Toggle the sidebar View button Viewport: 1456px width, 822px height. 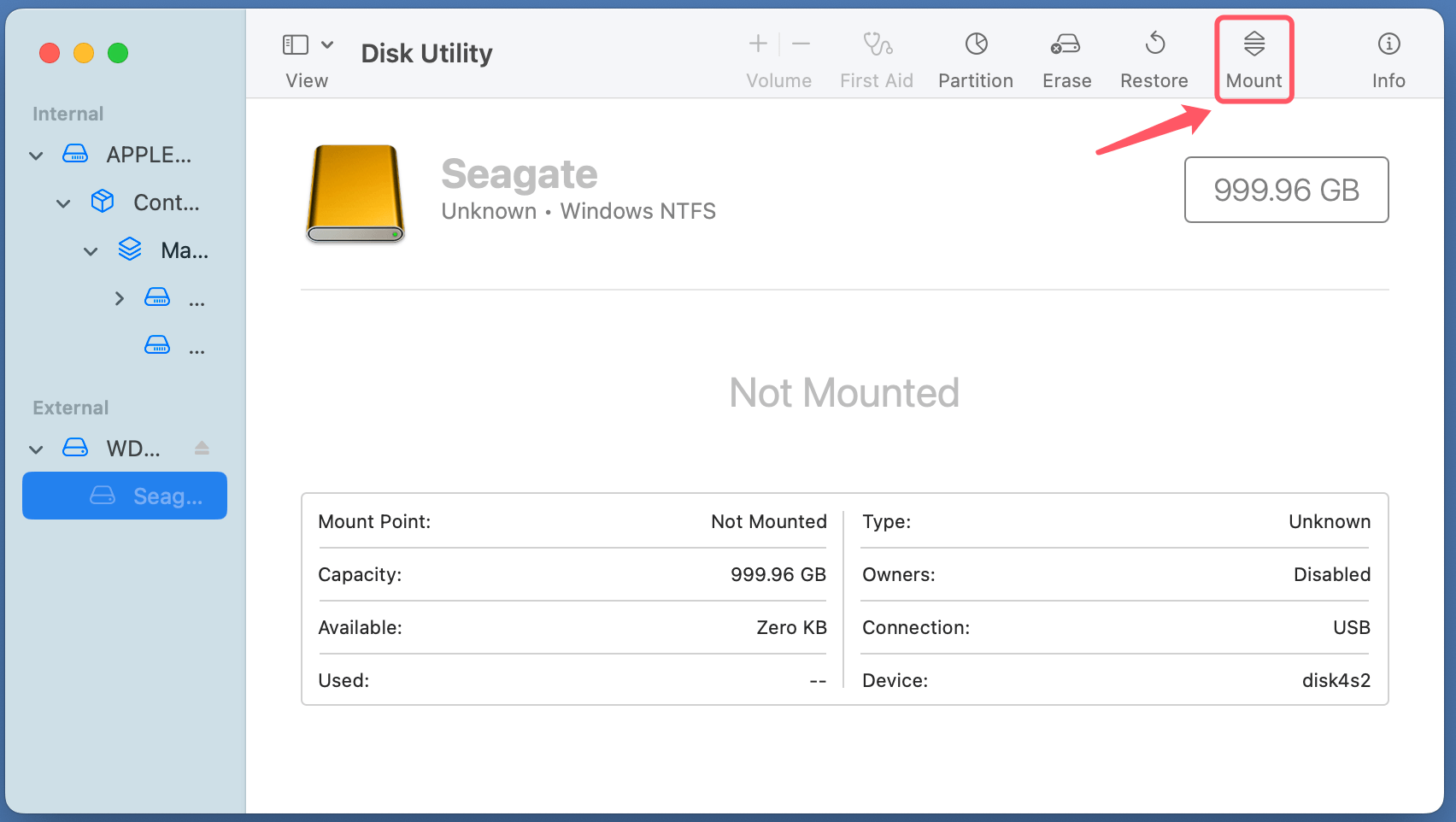click(x=296, y=44)
